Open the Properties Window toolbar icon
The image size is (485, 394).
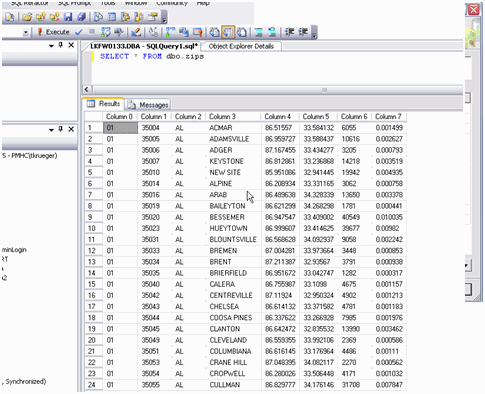[x=153, y=17]
